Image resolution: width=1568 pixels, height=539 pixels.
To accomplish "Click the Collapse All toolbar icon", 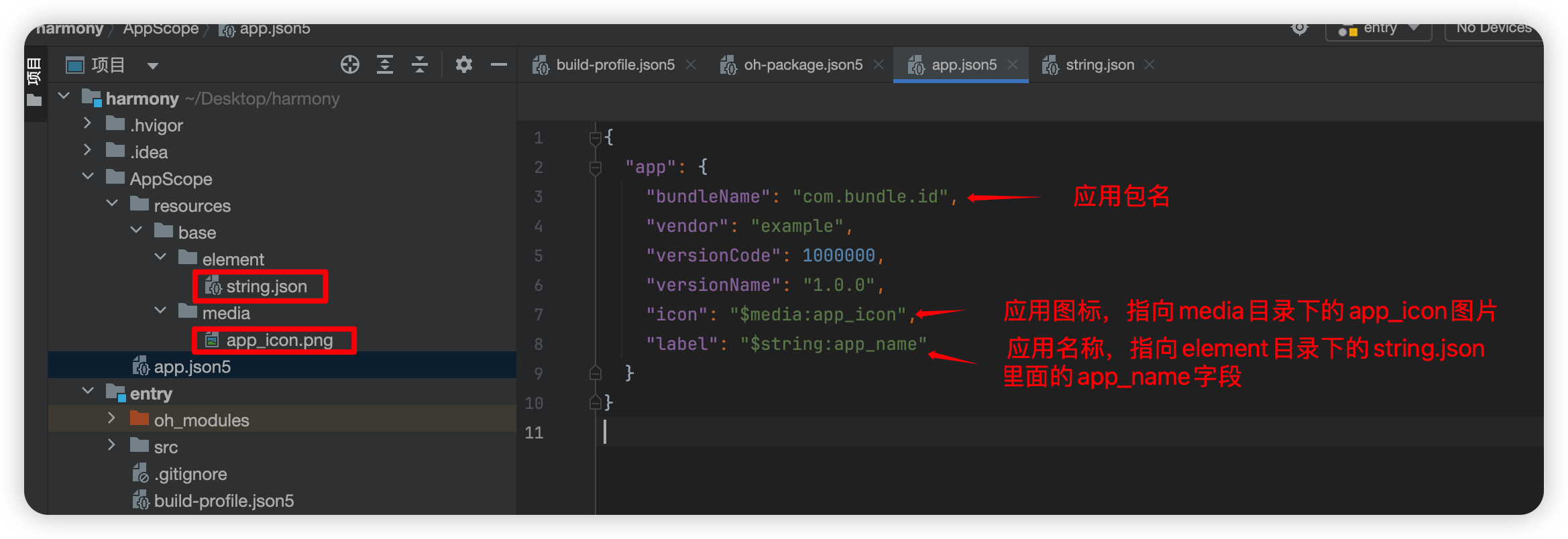I will [x=420, y=65].
